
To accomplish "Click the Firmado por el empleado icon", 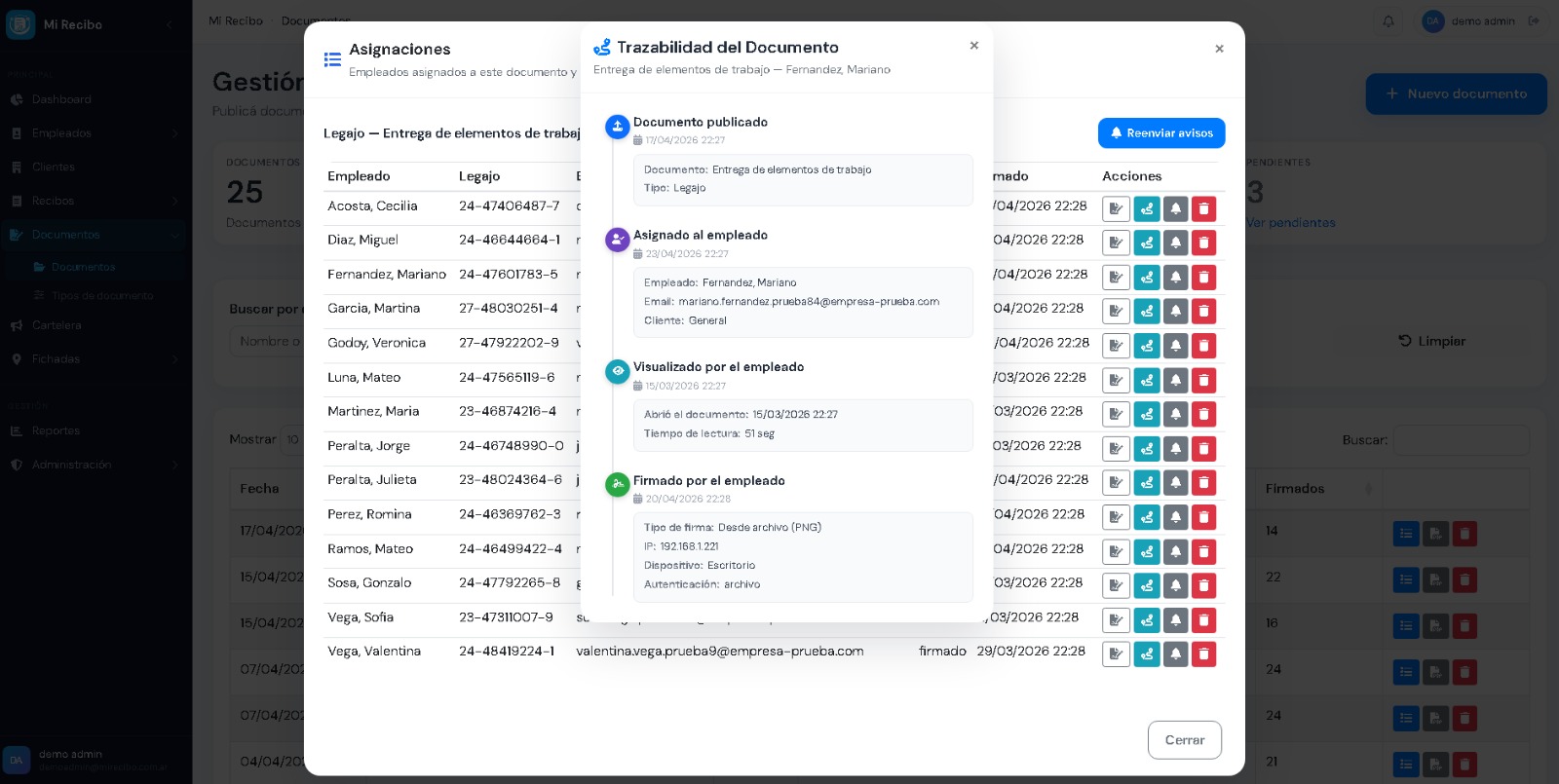I will tap(617, 484).
